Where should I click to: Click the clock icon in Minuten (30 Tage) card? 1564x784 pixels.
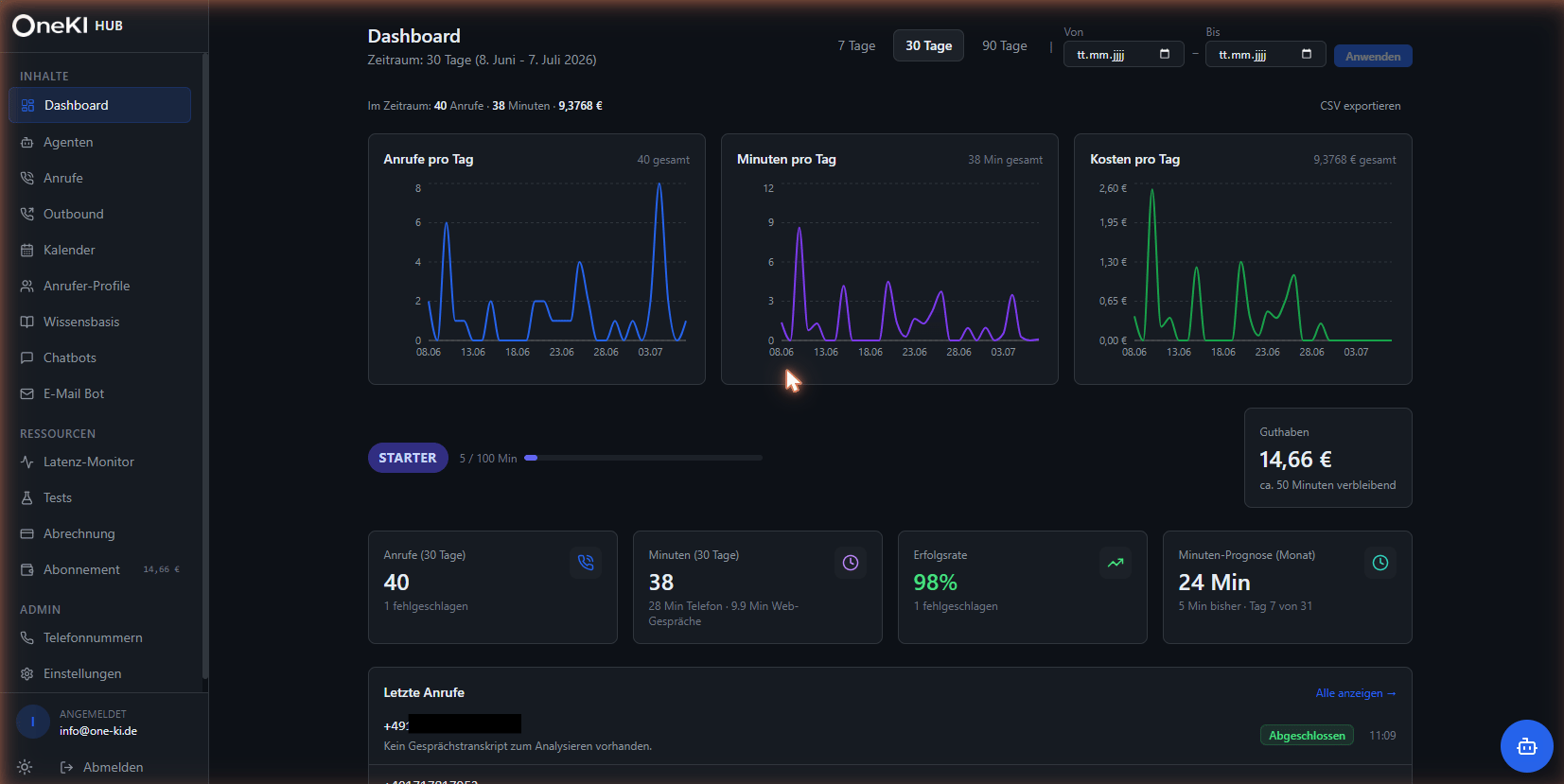(x=851, y=562)
